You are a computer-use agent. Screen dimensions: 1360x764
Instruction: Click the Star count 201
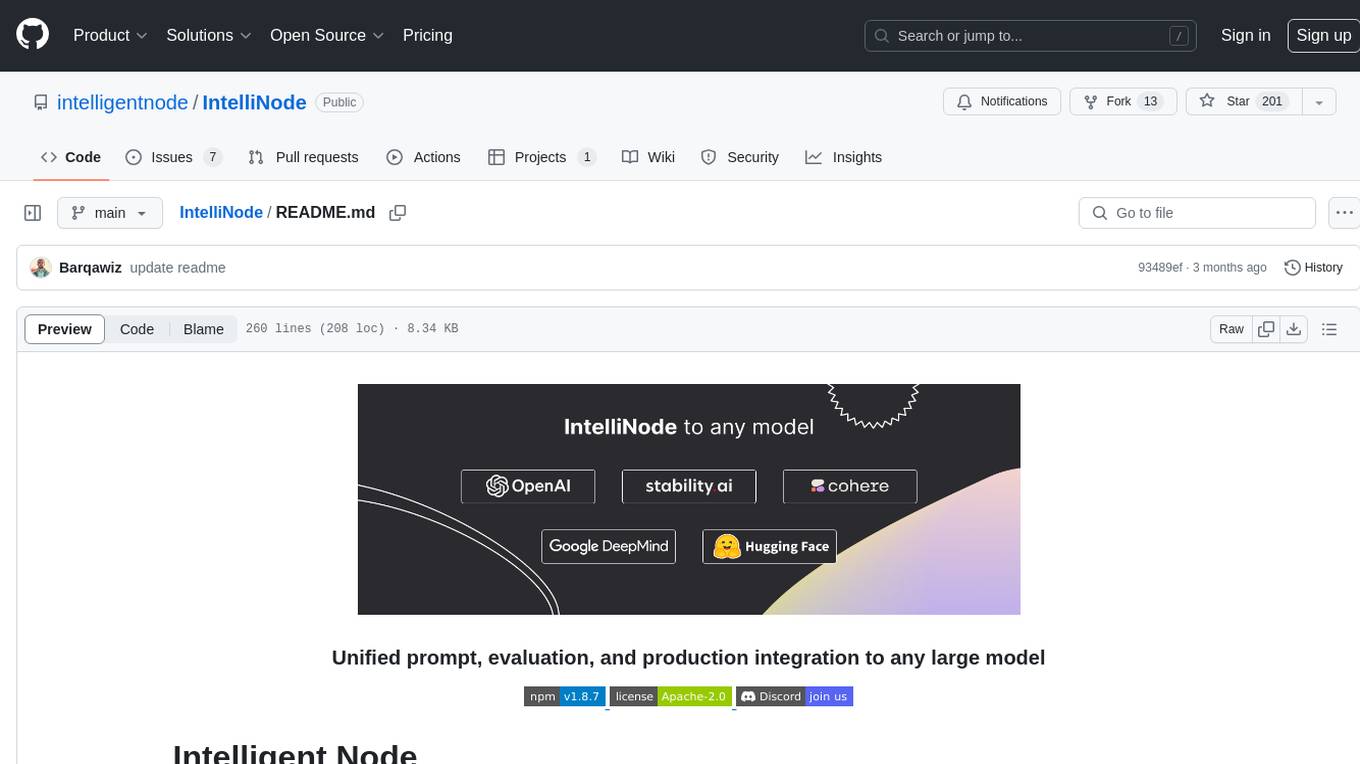[1272, 101]
